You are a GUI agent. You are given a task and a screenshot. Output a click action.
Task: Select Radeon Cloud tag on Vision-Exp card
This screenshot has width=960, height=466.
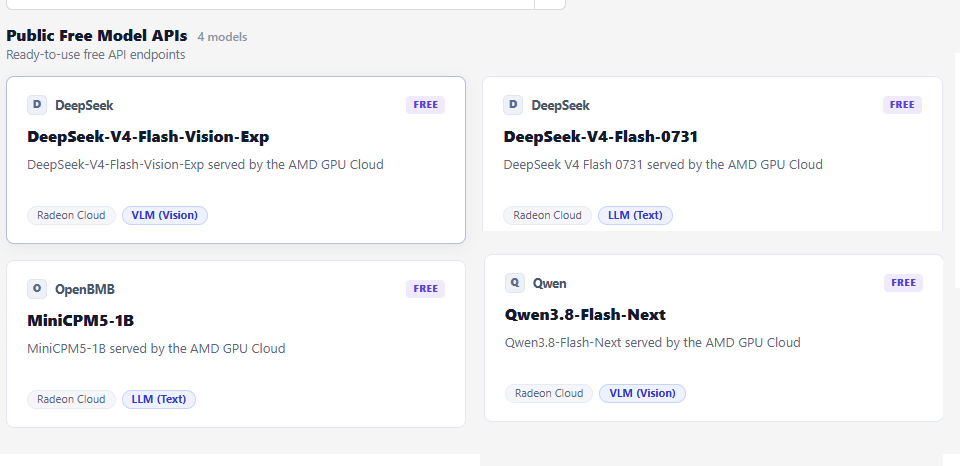click(x=71, y=216)
